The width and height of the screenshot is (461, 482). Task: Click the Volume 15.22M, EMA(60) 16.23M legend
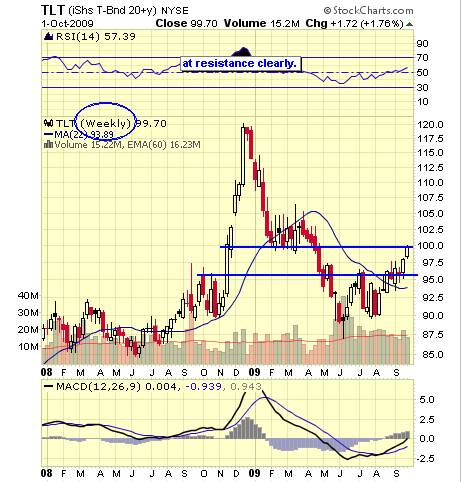click(x=127, y=145)
